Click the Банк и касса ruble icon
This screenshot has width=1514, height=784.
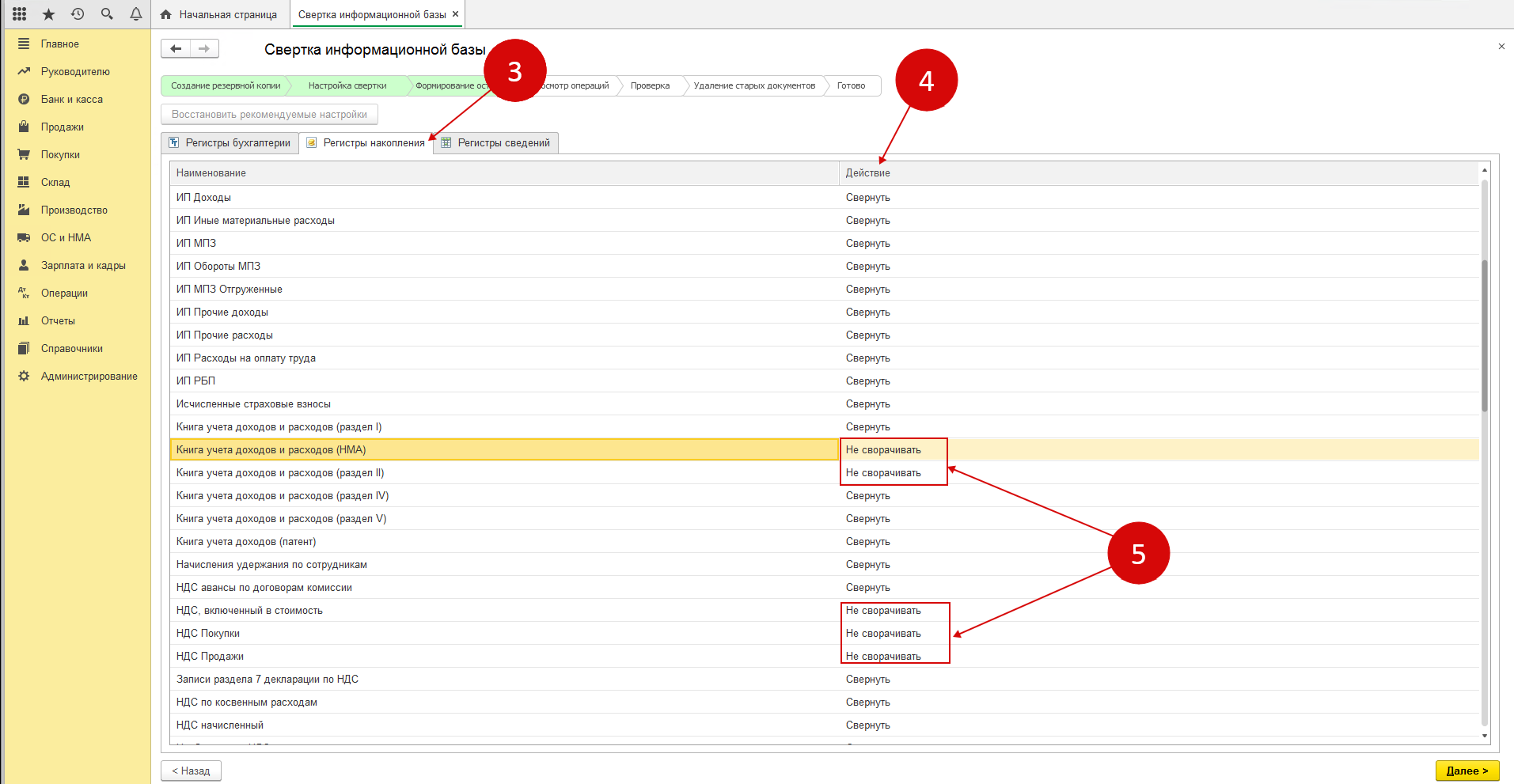(x=24, y=99)
